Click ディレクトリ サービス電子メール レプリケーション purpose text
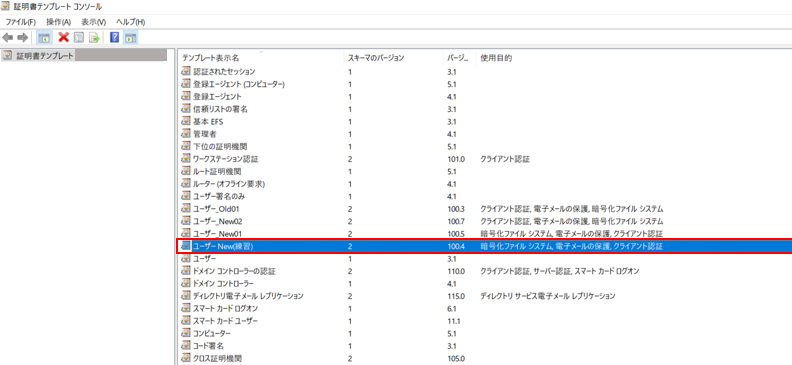The width and height of the screenshot is (792, 365). point(548,296)
